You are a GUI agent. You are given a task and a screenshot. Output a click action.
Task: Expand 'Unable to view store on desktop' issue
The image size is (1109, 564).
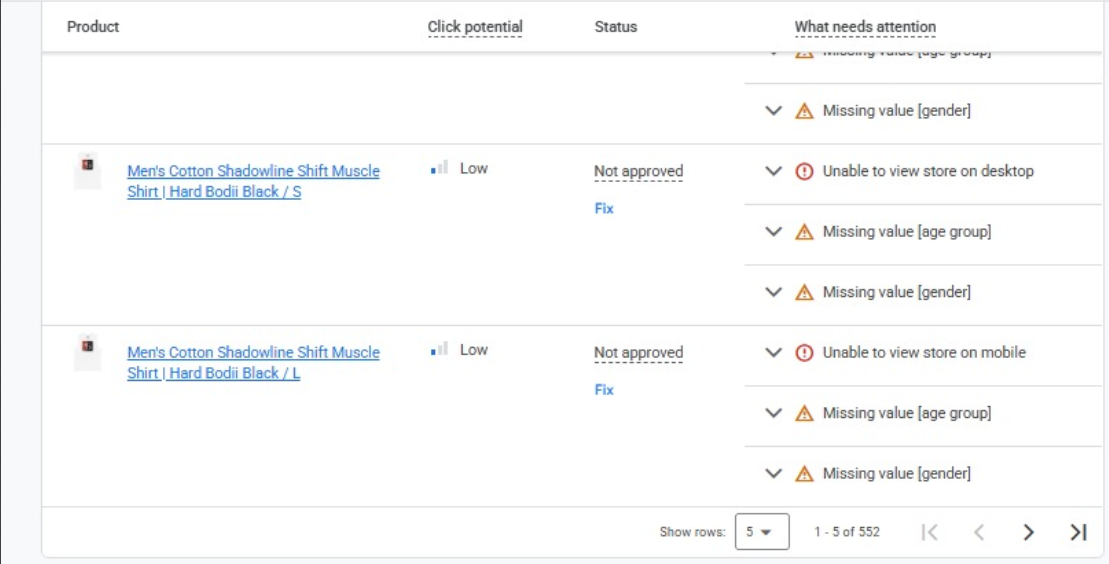tap(773, 171)
